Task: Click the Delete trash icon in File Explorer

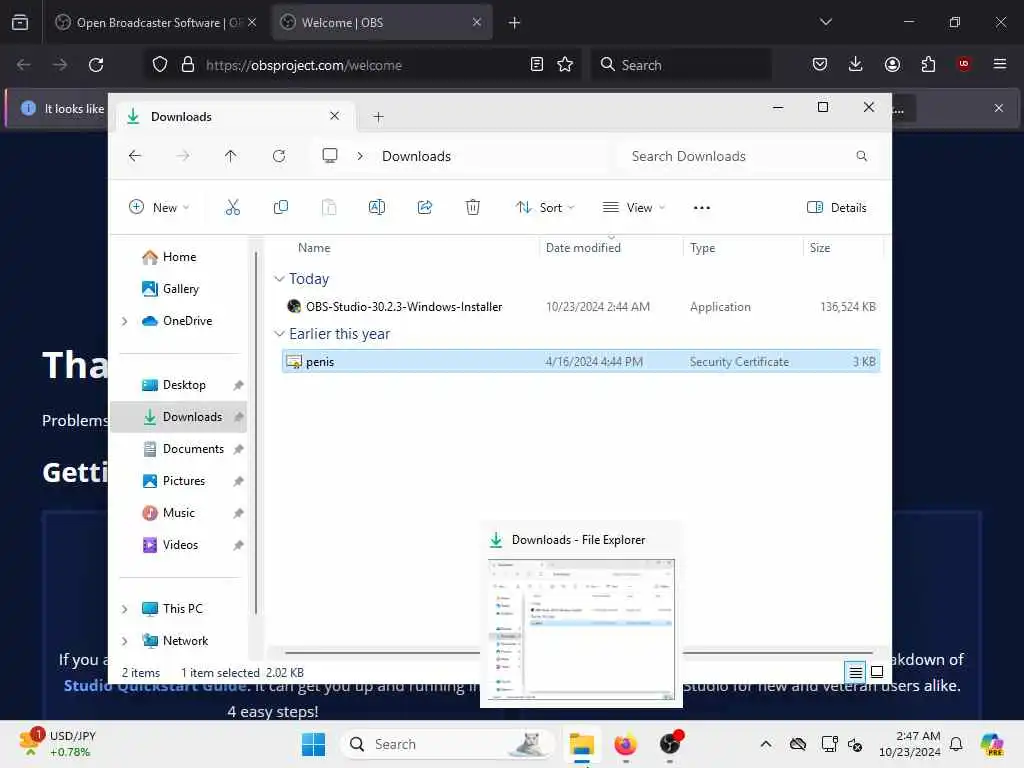Action: tap(473, 208)
